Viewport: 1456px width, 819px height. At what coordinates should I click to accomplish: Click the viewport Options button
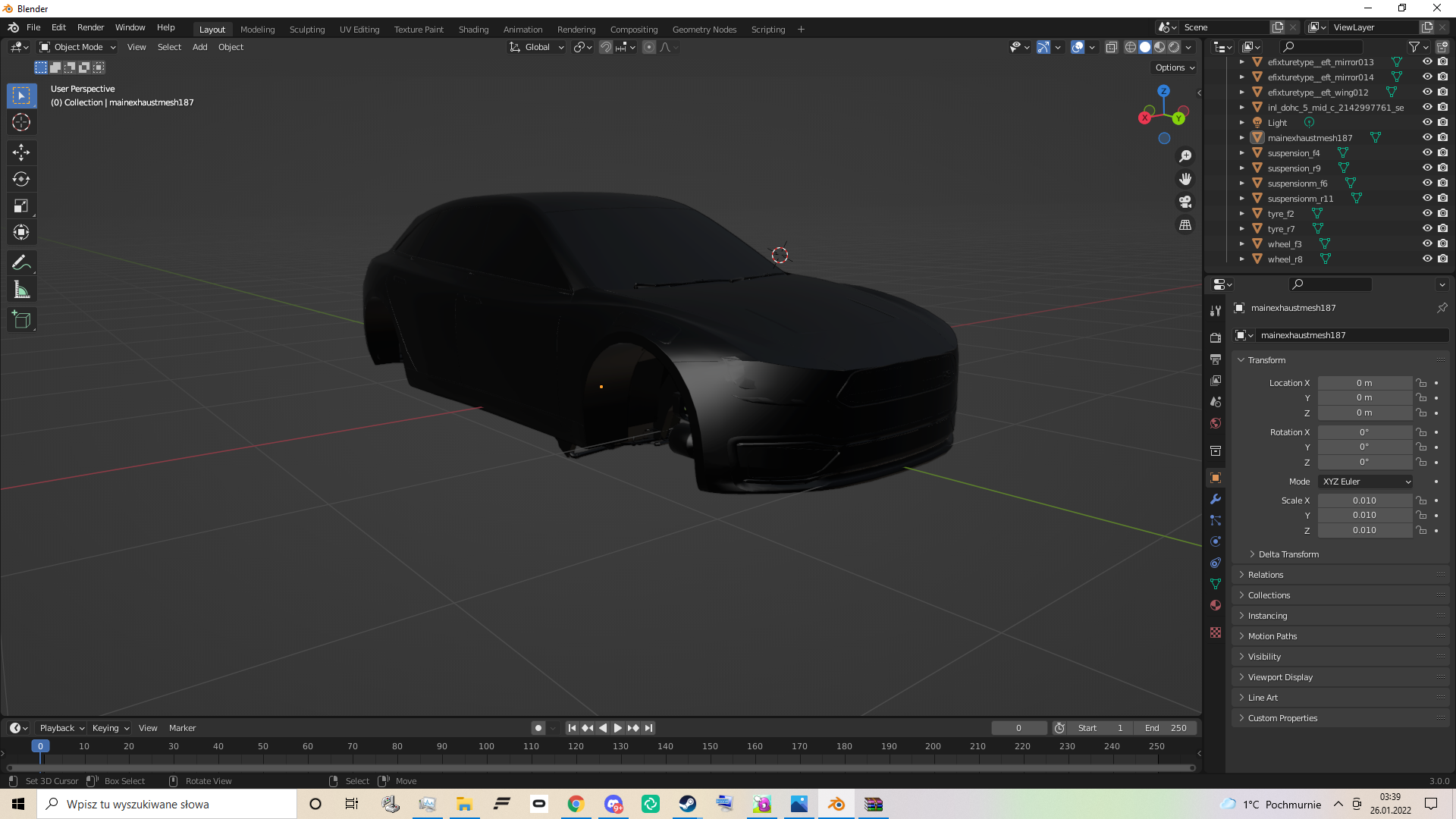point(1174,67)
